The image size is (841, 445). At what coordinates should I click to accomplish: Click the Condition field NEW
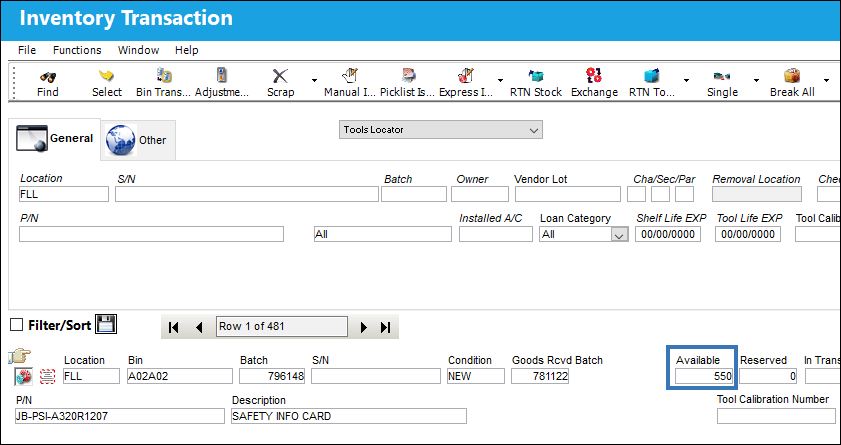(476, 376)
